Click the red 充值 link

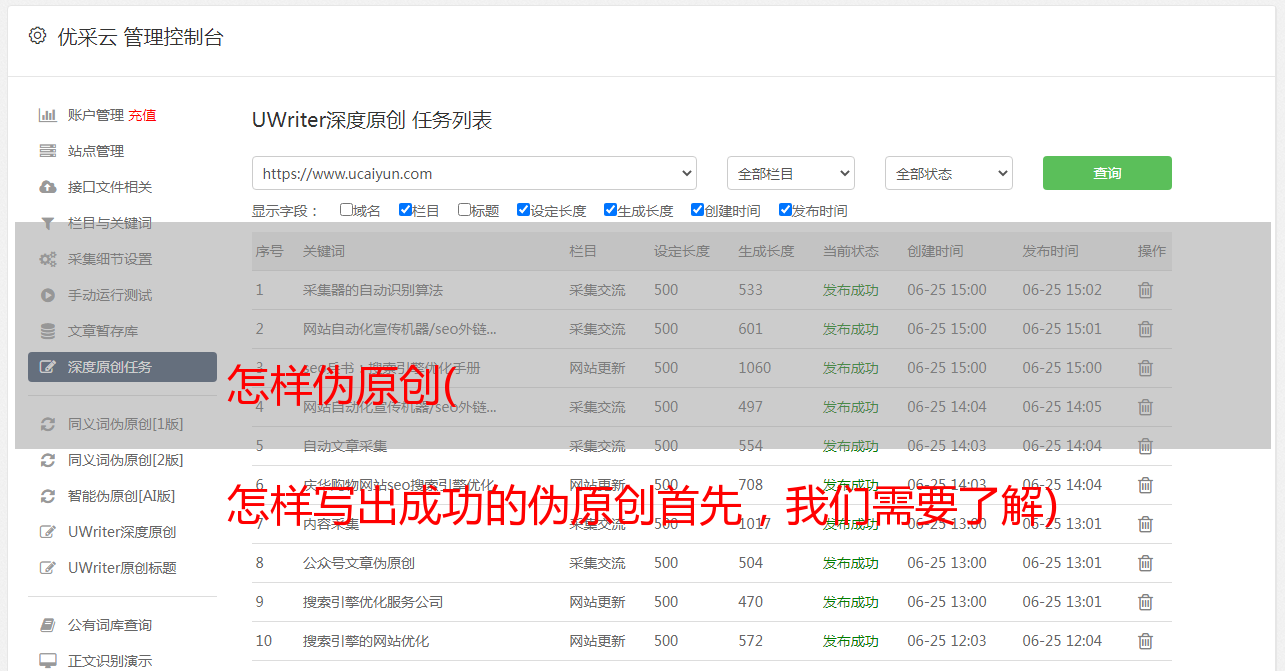142,115
